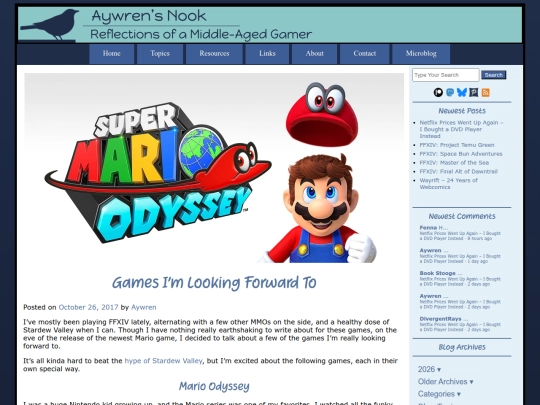Open the dark square P icon link

pyautogui.click(x=474, y=92)
